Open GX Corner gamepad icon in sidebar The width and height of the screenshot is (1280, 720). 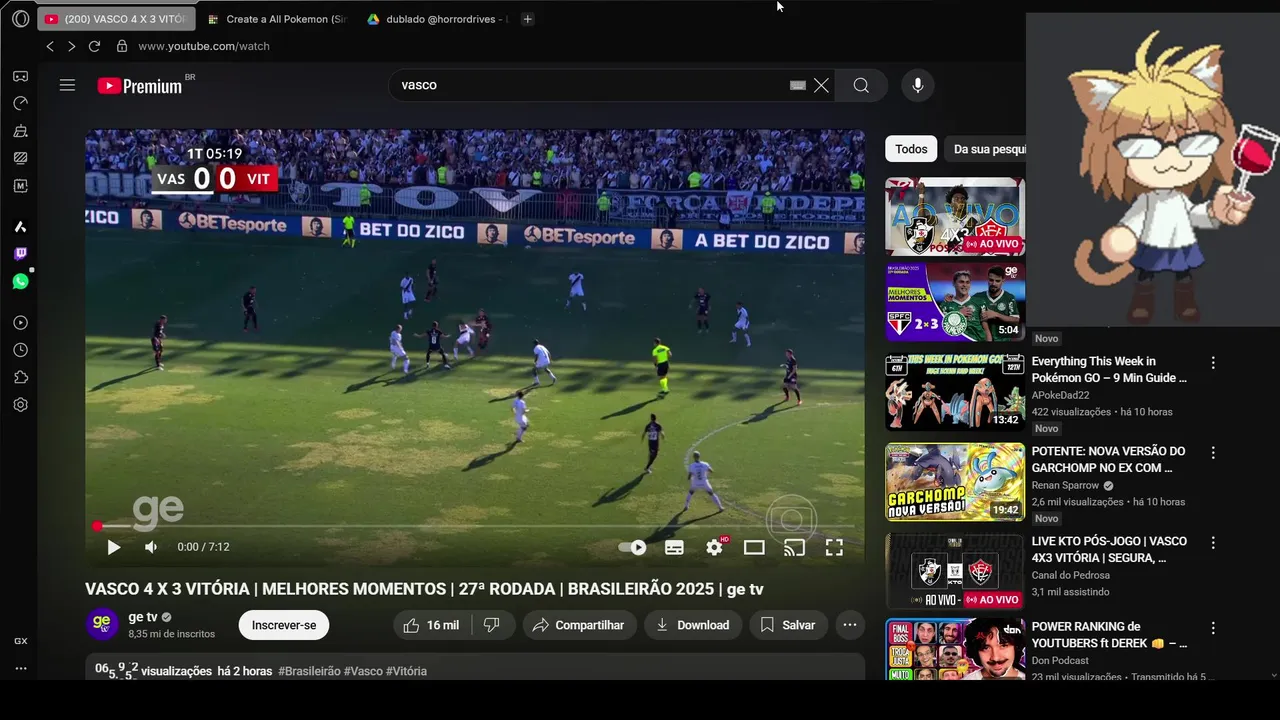coord(20,76)
